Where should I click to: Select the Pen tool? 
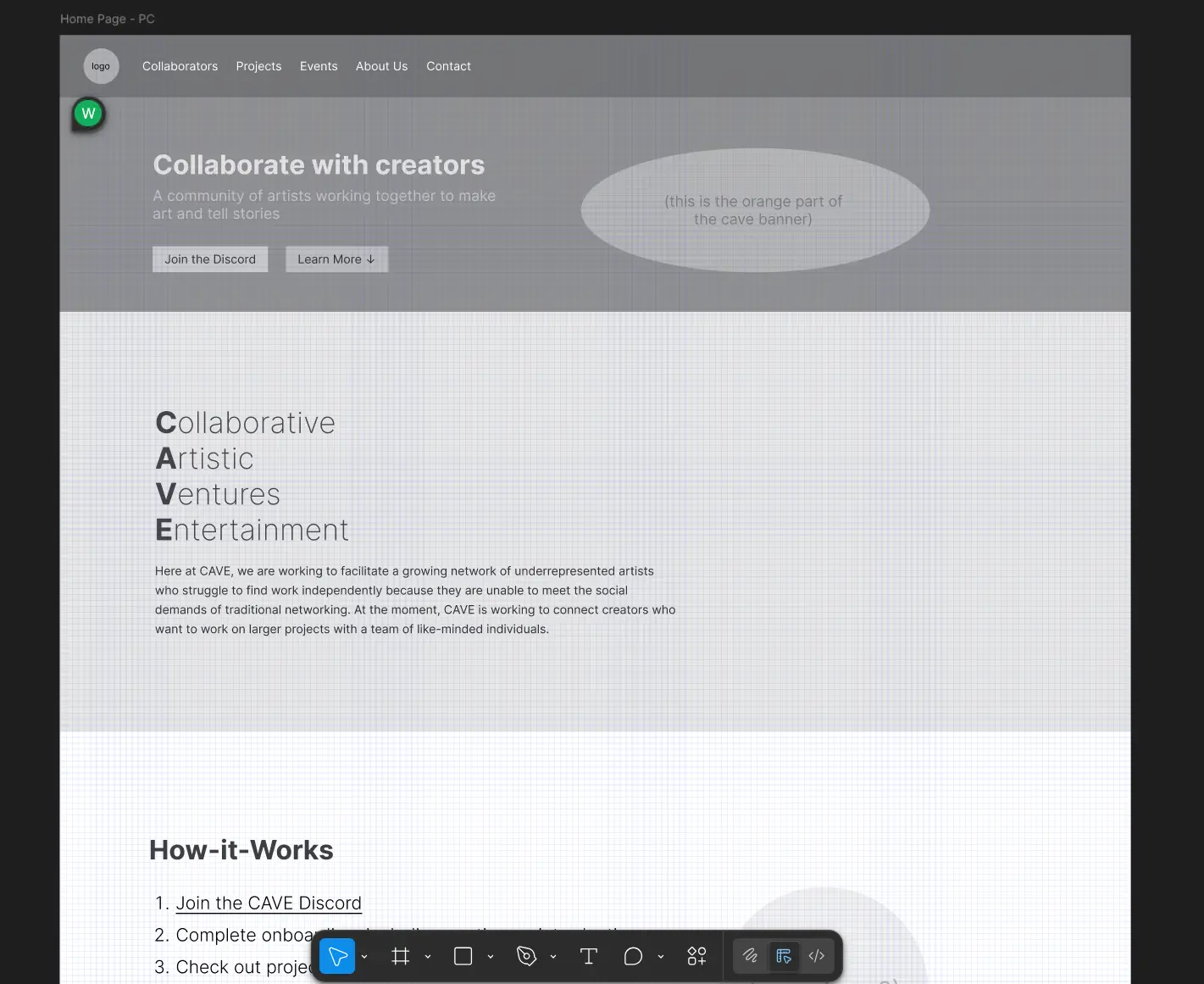(x=525, y=956)
